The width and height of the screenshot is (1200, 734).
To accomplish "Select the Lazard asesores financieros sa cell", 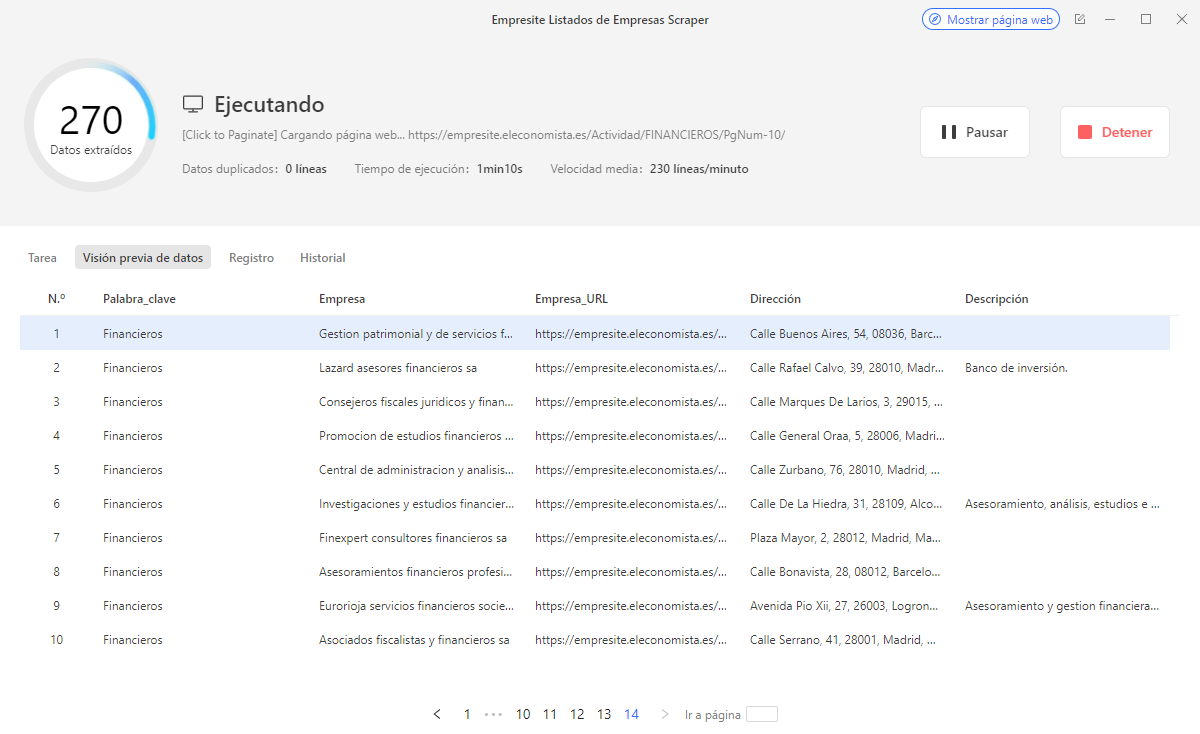I will 398,368.
